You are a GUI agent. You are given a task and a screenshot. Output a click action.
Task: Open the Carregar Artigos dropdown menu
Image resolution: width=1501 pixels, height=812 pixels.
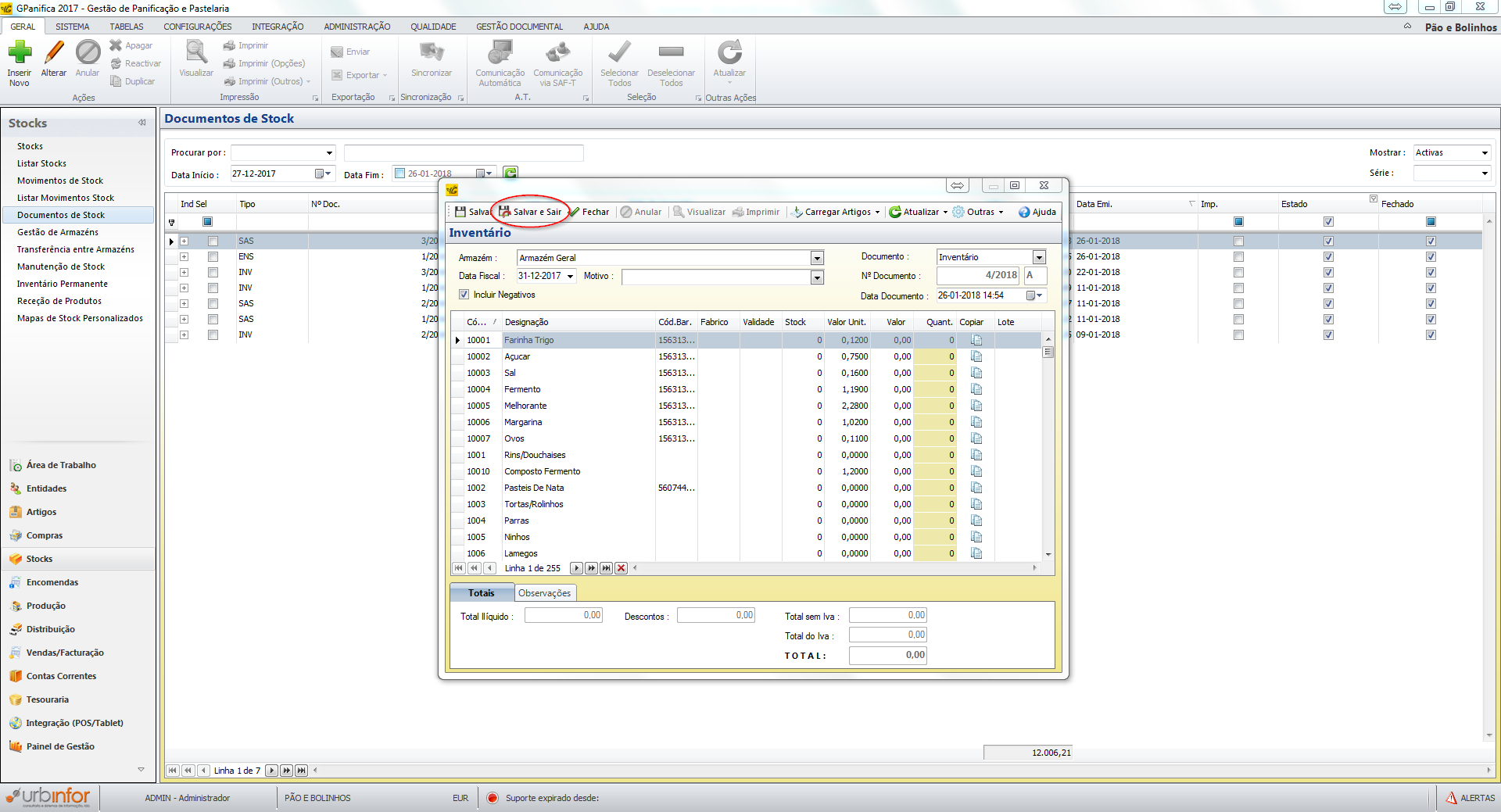click(x=877, y=212)
